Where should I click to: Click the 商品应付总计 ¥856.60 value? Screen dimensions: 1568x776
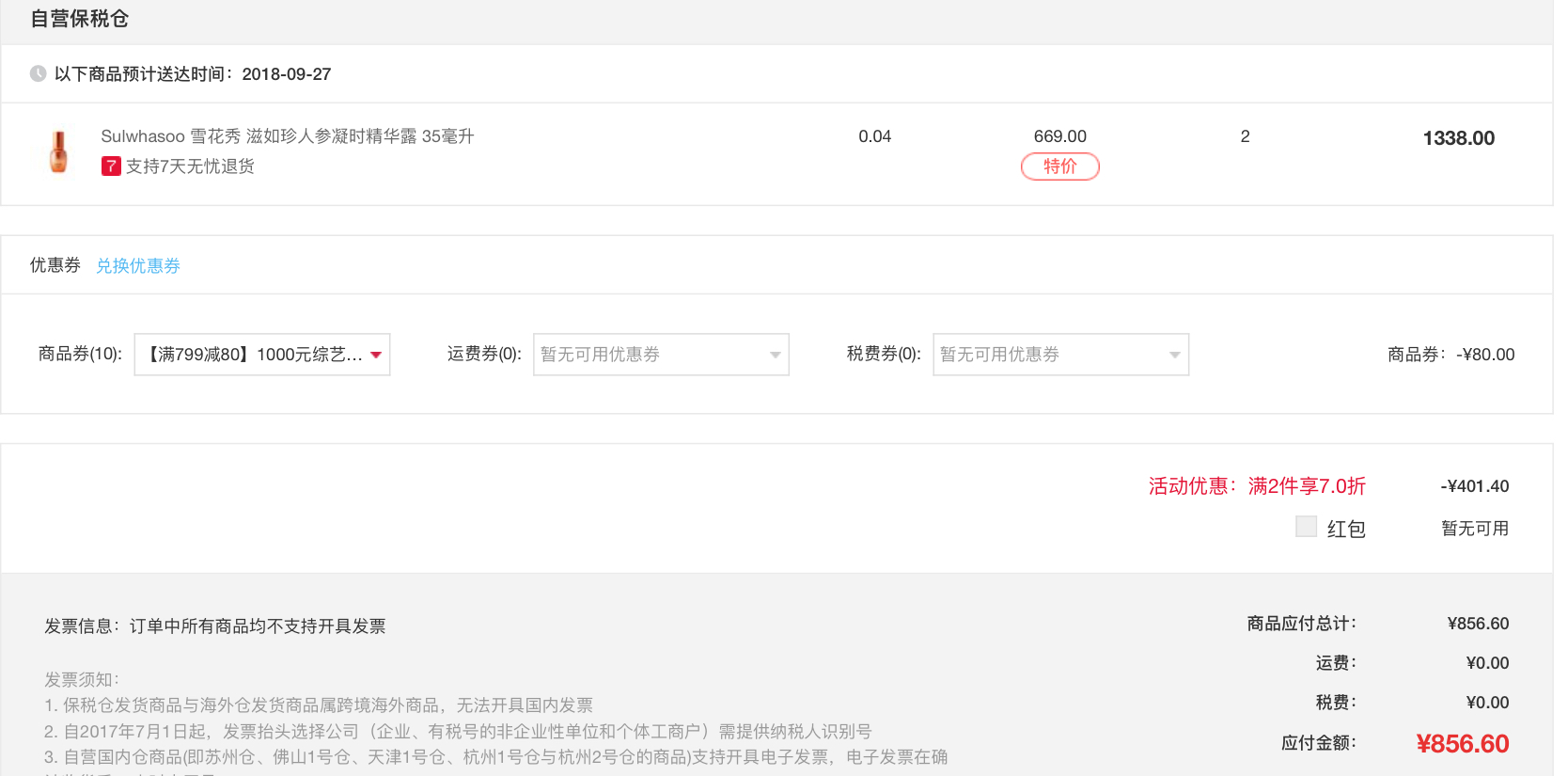pos(1478,624)
